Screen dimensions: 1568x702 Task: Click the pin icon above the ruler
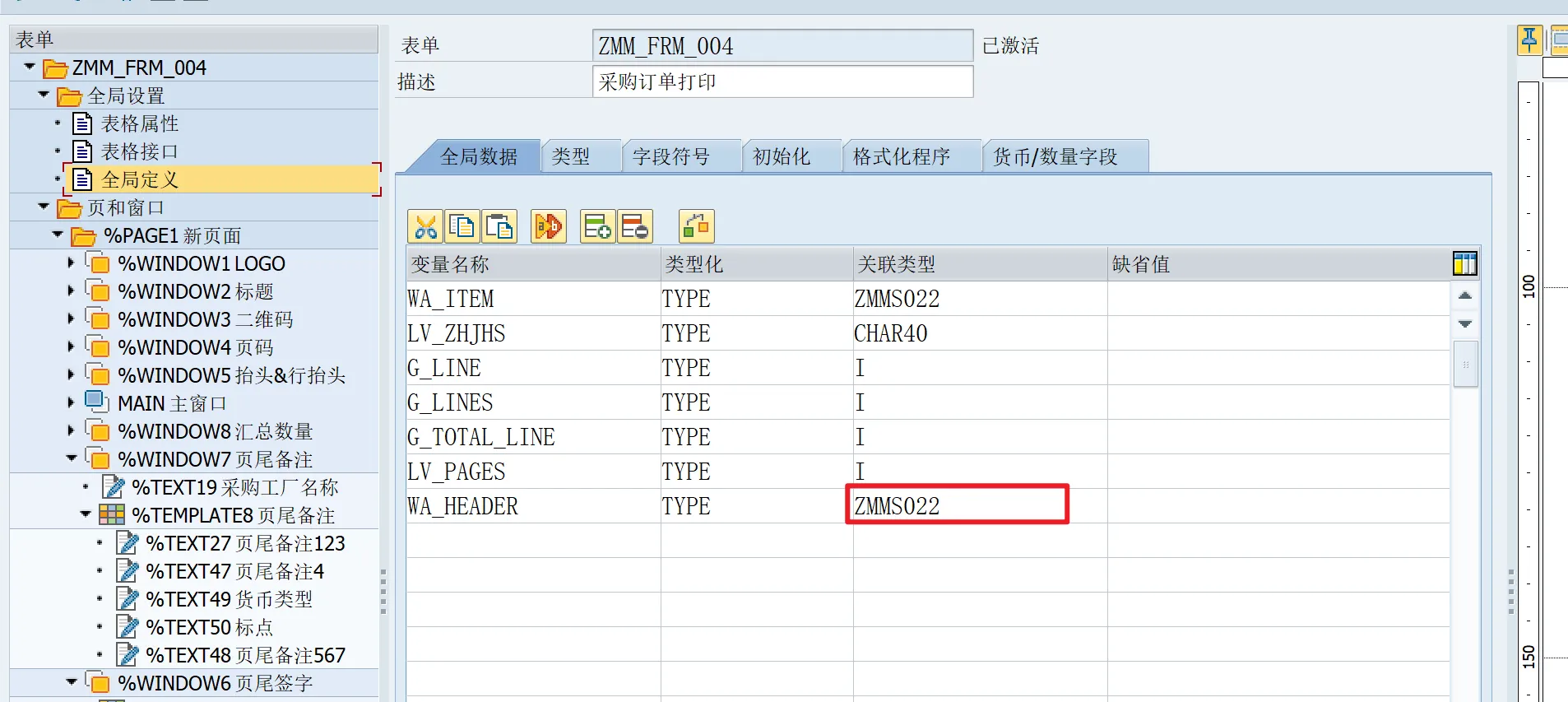click(1529, 40)
